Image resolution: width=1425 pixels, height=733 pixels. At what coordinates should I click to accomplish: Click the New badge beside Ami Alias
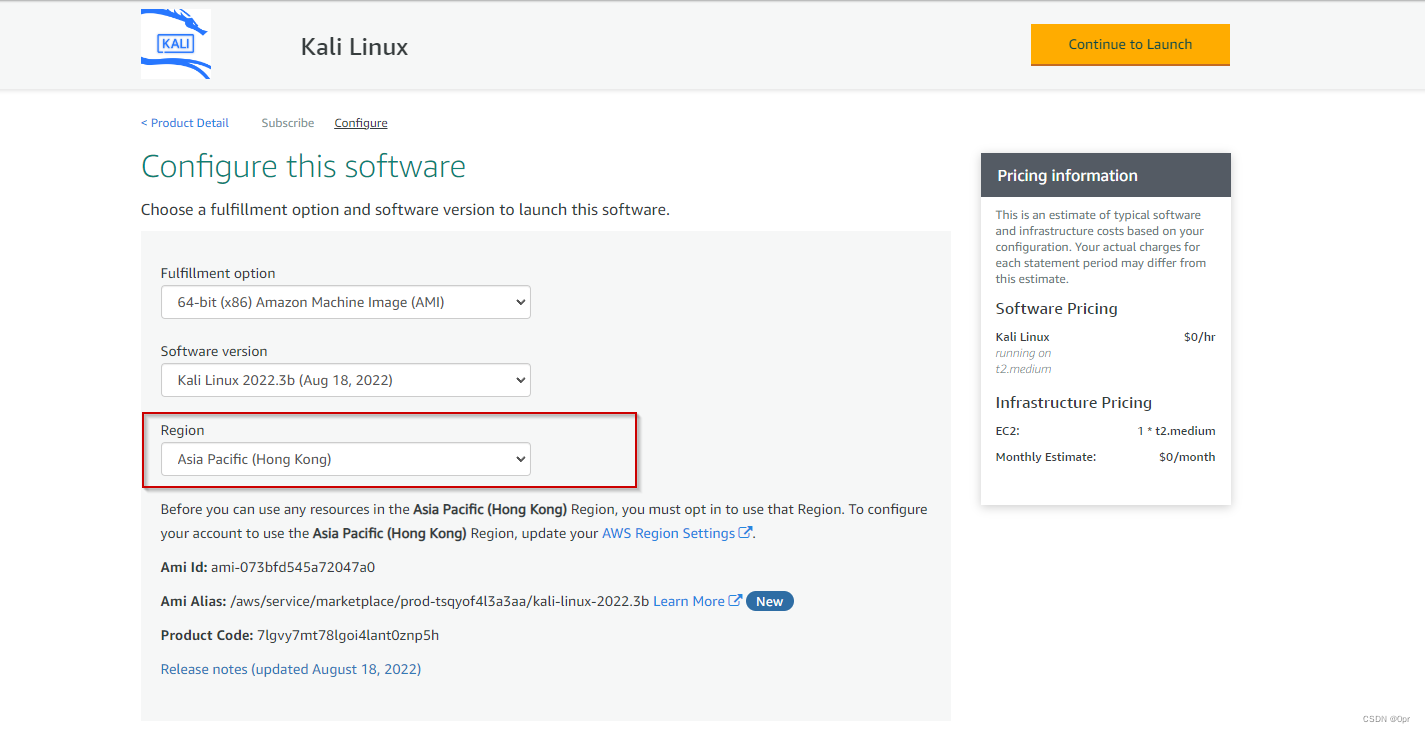(770, 601)
